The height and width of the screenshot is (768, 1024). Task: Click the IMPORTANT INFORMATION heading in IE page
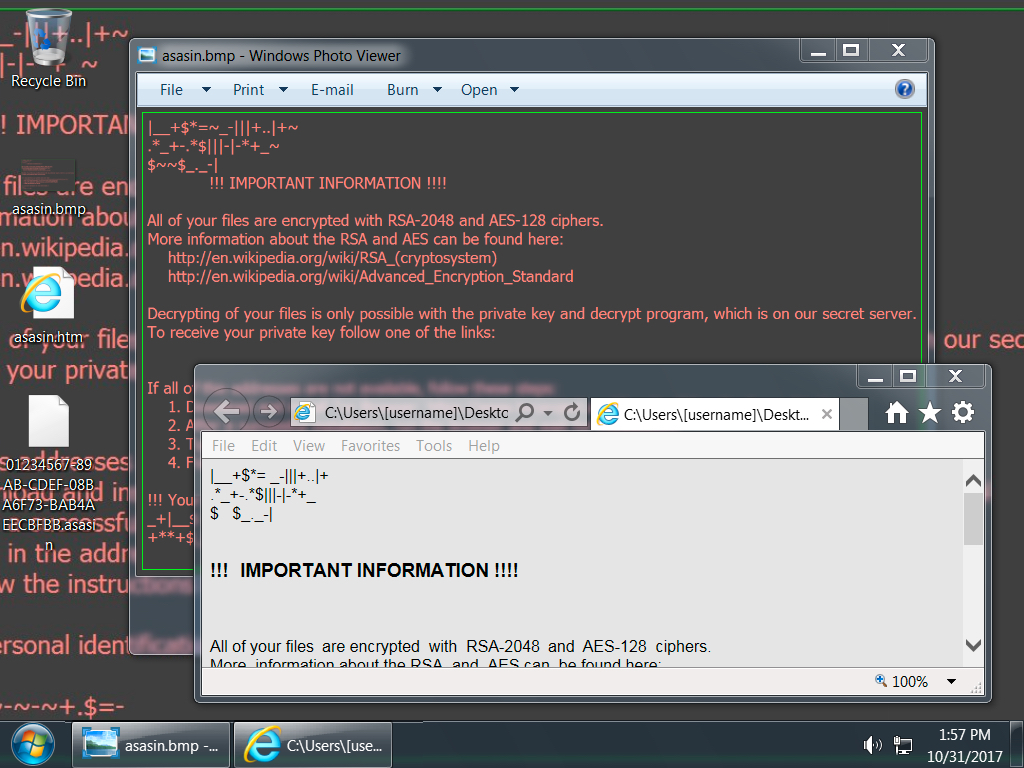364,570
